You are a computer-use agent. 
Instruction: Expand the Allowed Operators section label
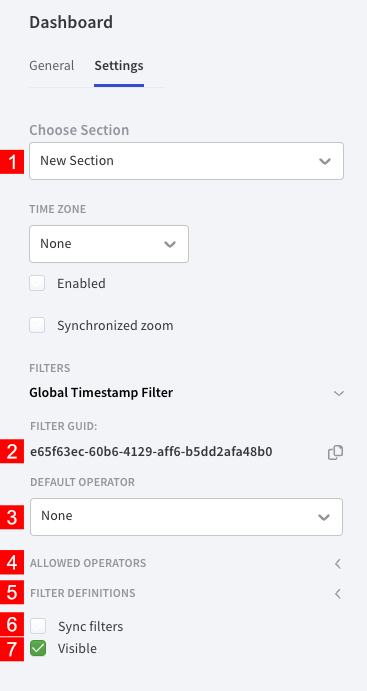click(x=88, y=563)
